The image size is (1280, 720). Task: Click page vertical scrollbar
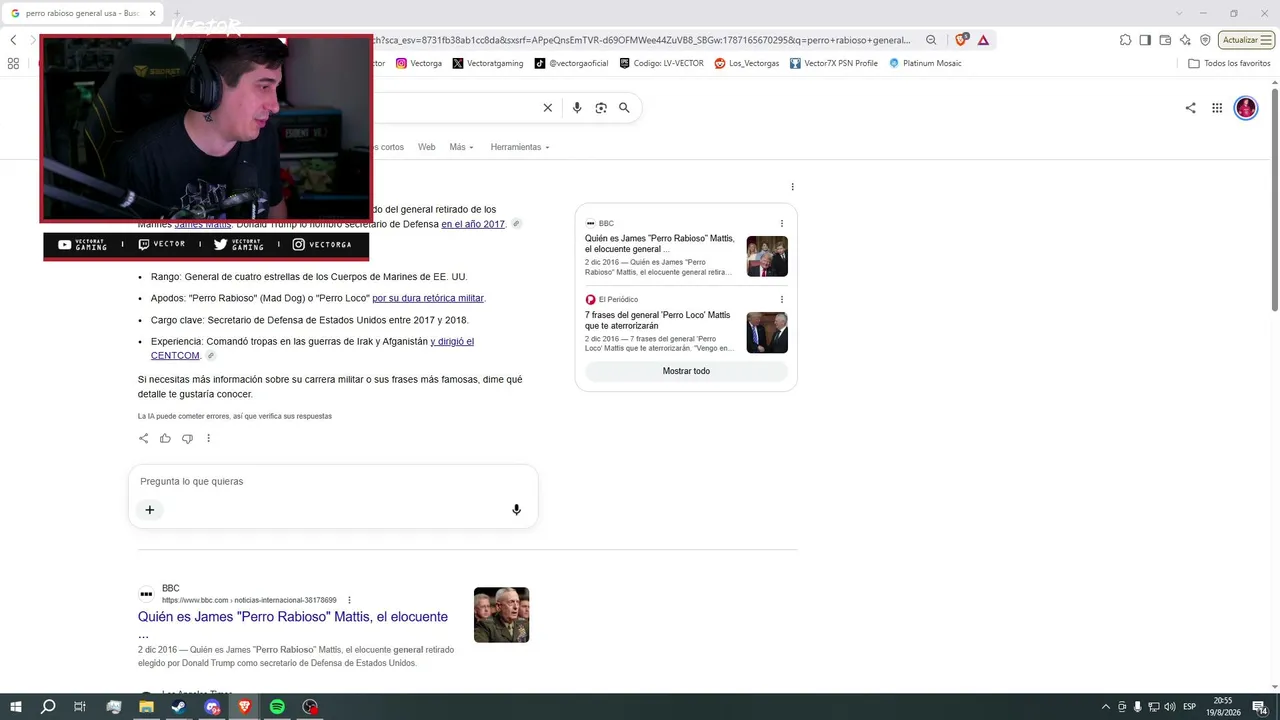(x=1274, y=200)
